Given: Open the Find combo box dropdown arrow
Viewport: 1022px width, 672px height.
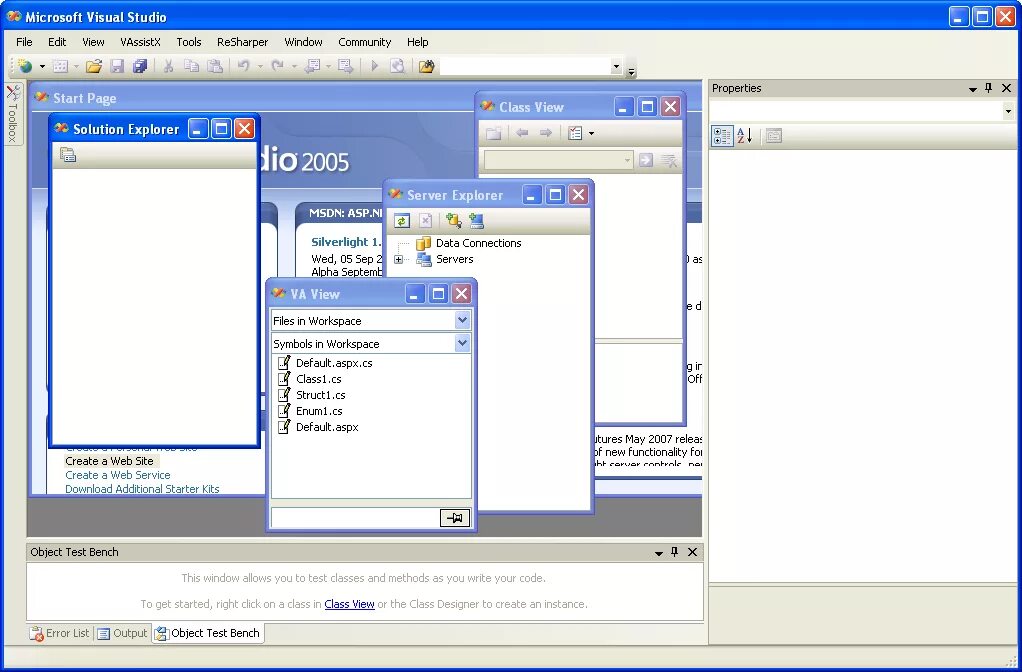Looking at the screenshot, I should click(x=616, y=66).
